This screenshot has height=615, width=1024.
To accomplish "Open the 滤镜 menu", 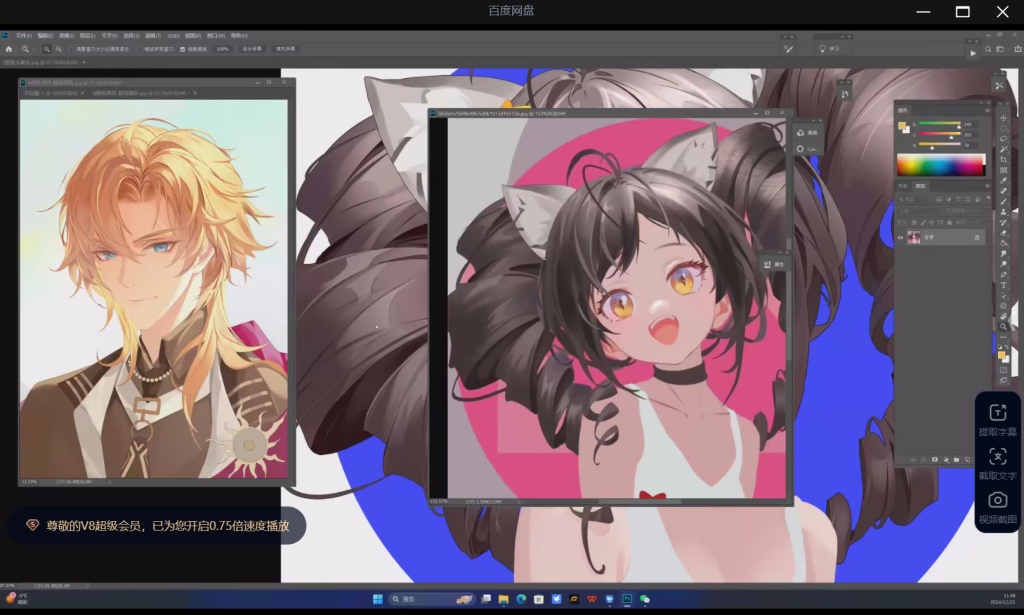I will click(x=153, y=35).
